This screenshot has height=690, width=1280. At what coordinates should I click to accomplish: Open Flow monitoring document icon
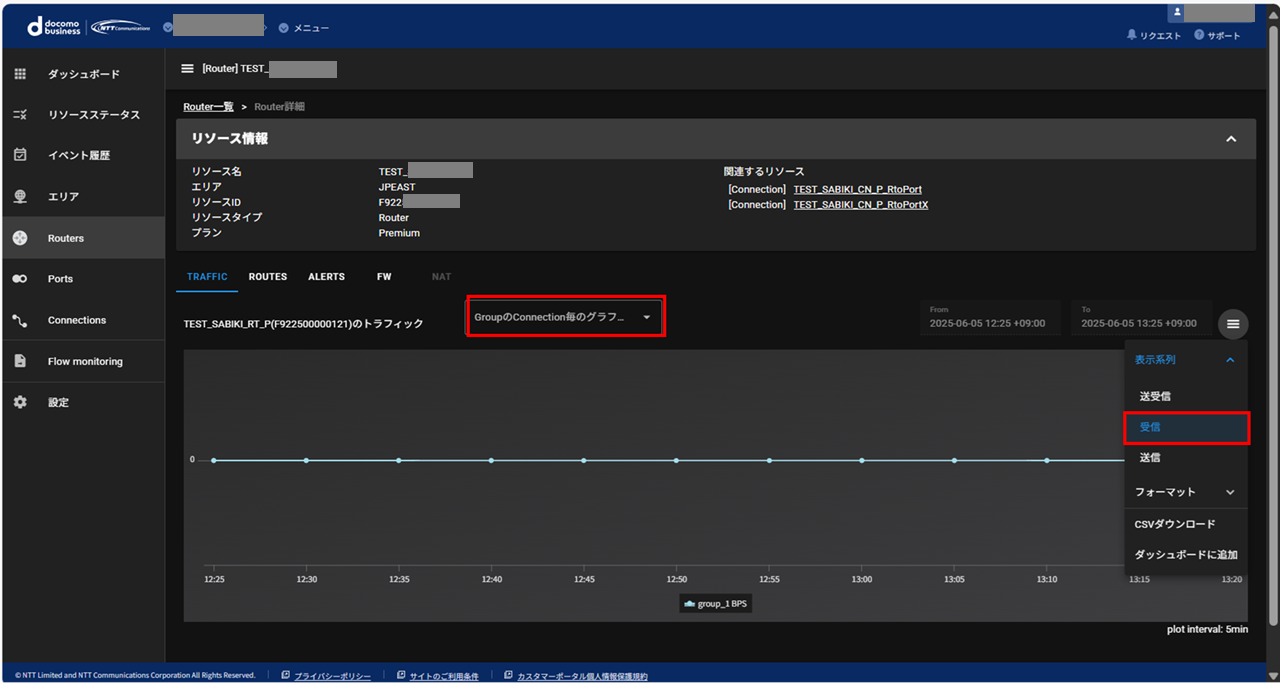pyautogui.click(x=20, y=361)
